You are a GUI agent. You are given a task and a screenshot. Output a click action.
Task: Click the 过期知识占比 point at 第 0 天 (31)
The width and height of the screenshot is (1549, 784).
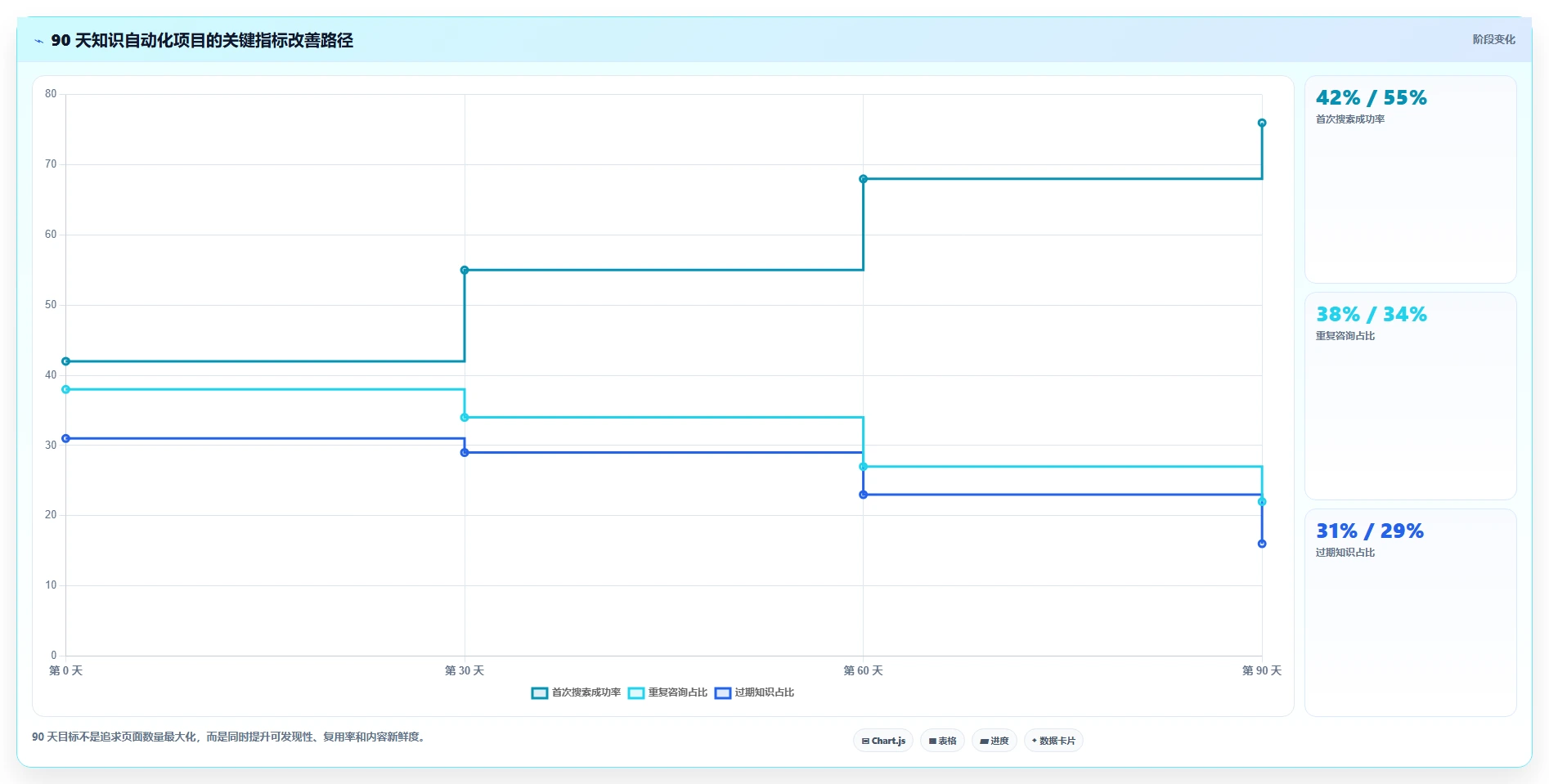coord(66,438)
